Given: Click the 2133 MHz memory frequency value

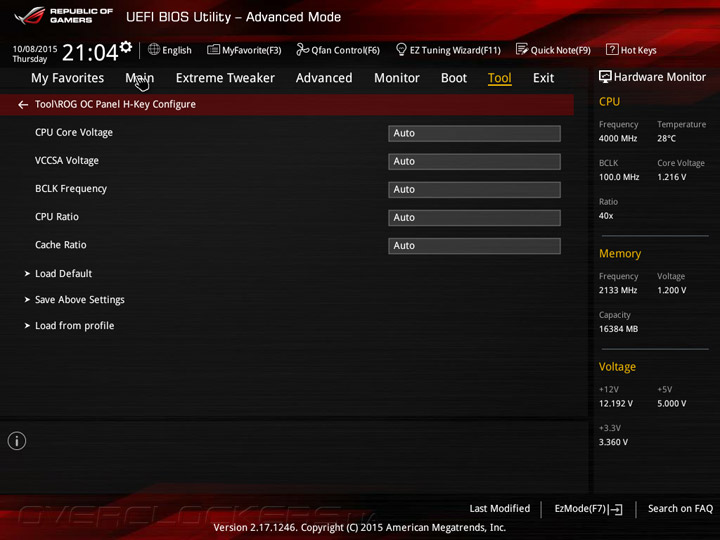Looking at the screenshot, I should (618, 290).
